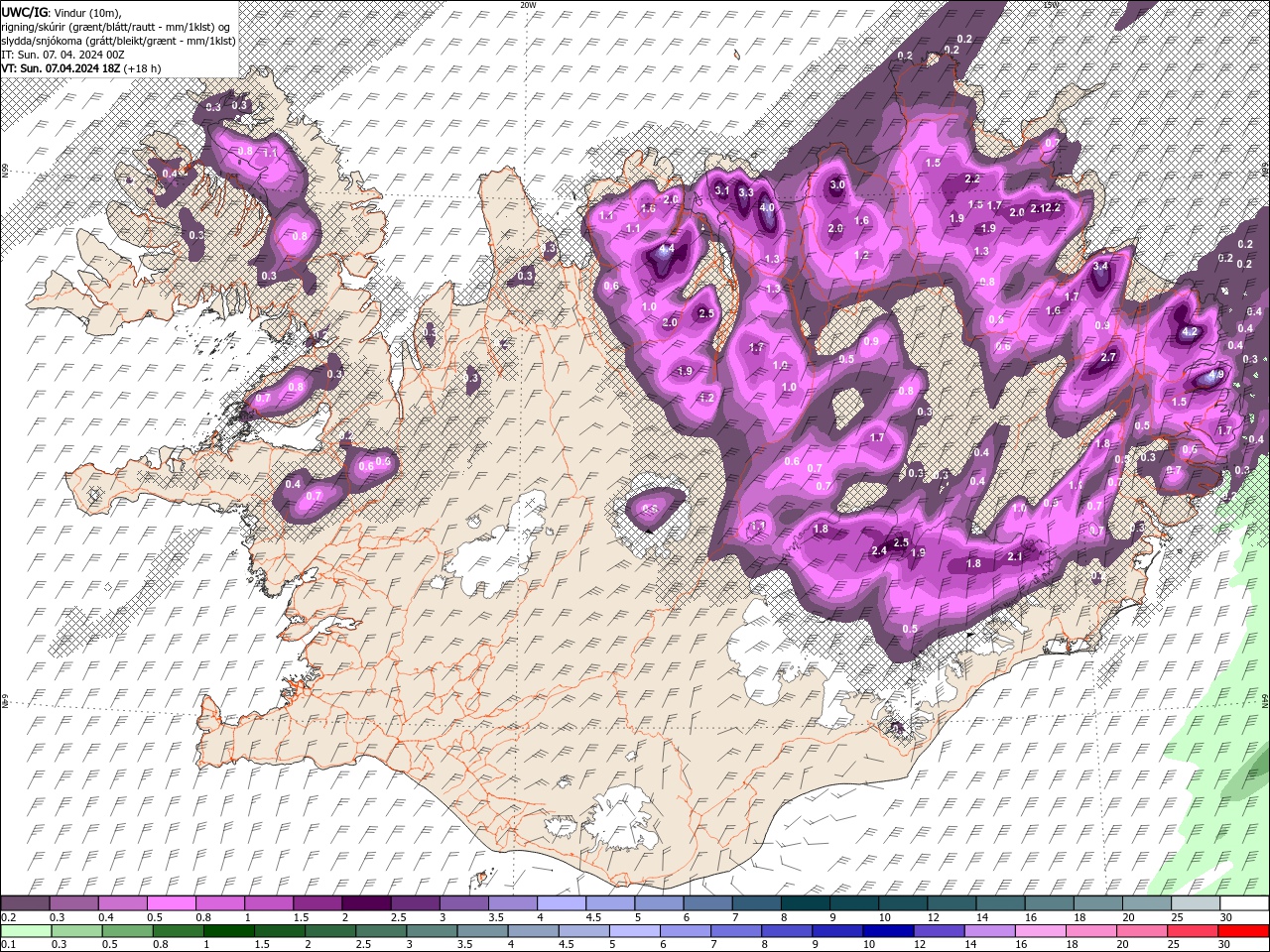
Task: Pick the dark teal 8–9 snow legend swatch
Action: tap(807, 903)
